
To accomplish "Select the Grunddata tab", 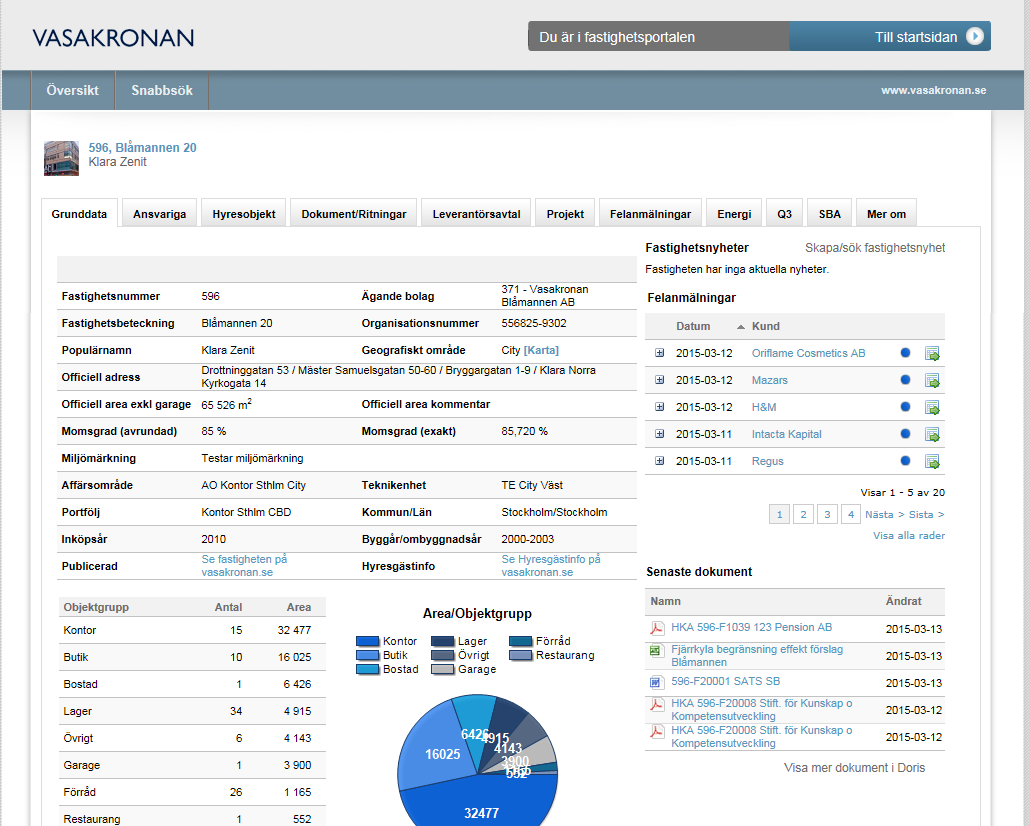I will pyautogui.click(x=79, y=214).
